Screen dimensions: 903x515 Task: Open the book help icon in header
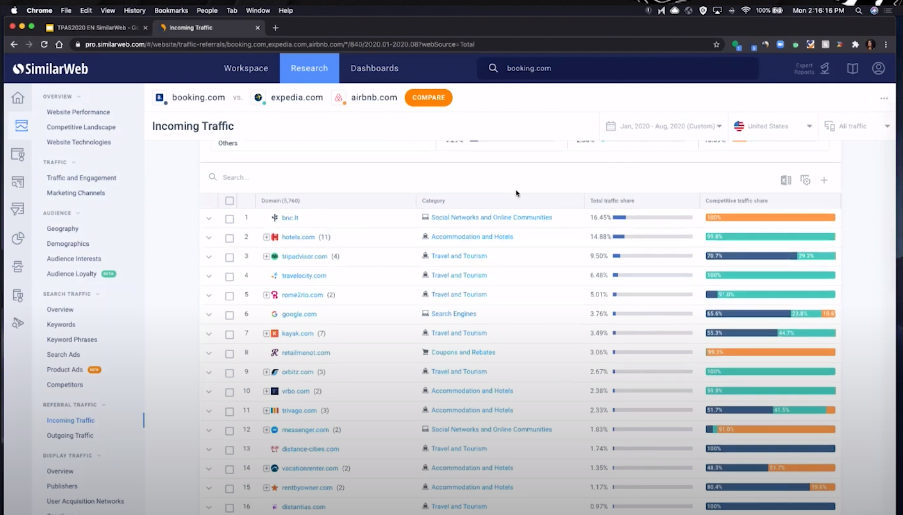pos(853,69)
